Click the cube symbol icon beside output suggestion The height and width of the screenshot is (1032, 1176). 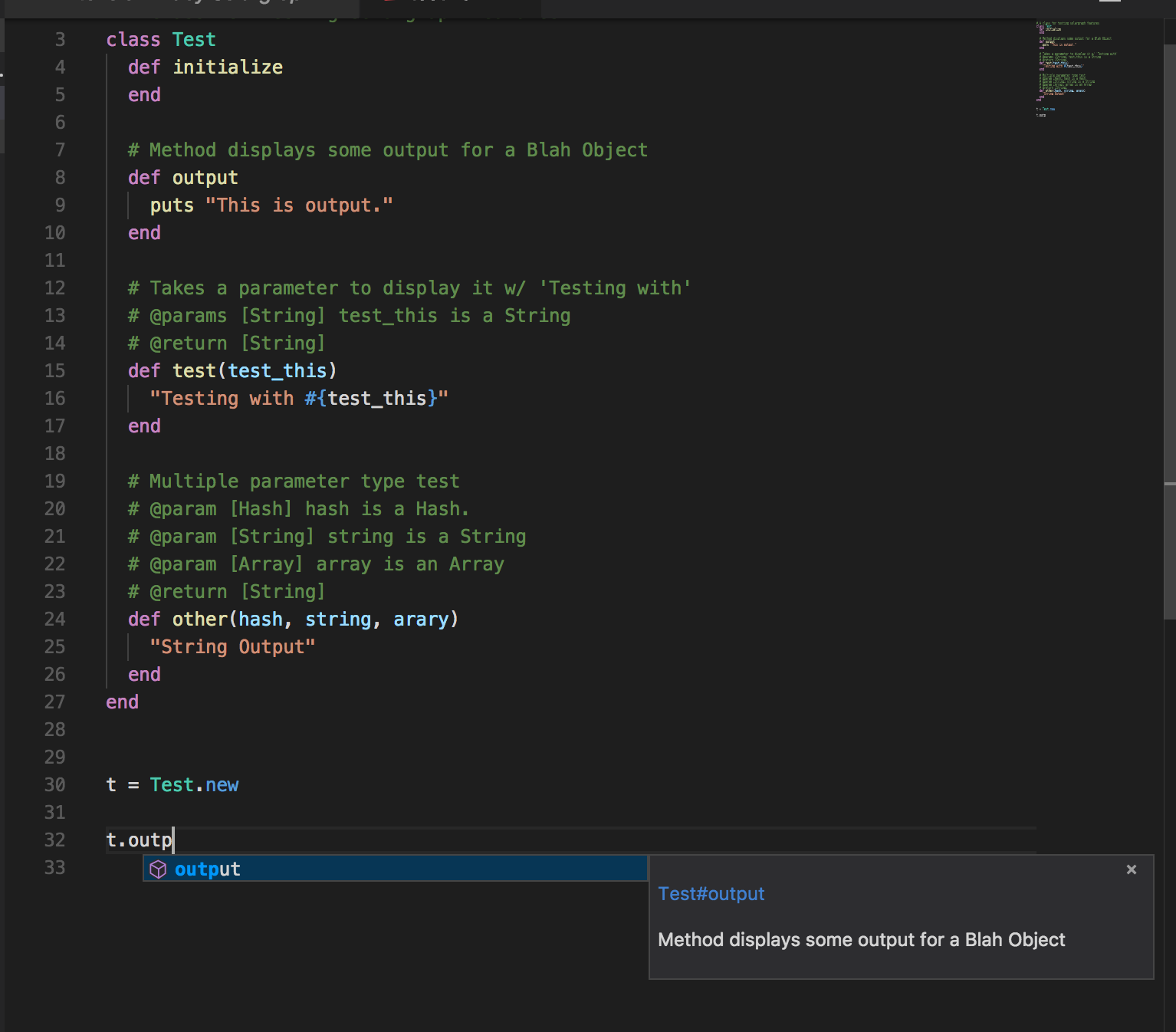coord(159,869)
